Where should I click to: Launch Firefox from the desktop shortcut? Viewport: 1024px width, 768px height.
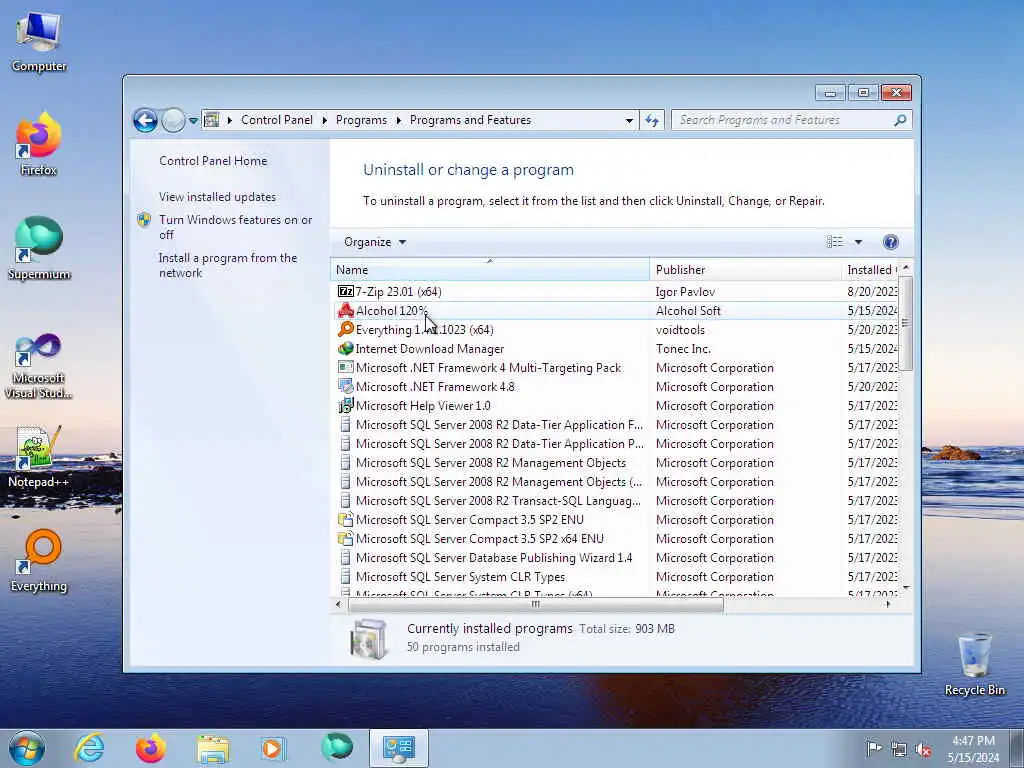tap(39, 144)
